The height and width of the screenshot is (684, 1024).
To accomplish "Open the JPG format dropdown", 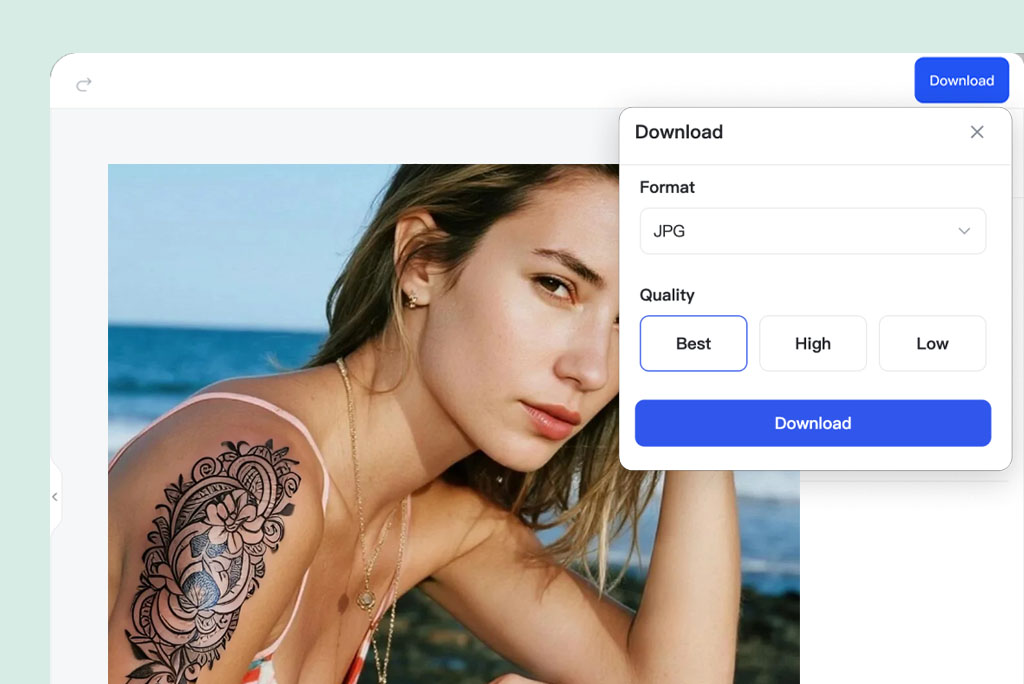I will [x=812, y=231].
